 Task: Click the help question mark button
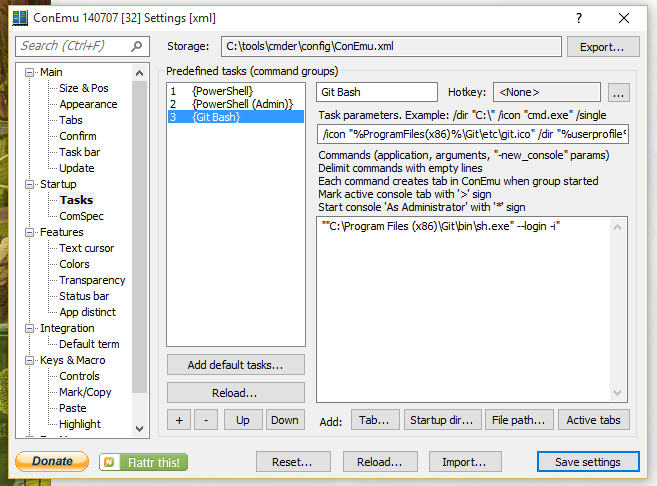pos(579,18)
